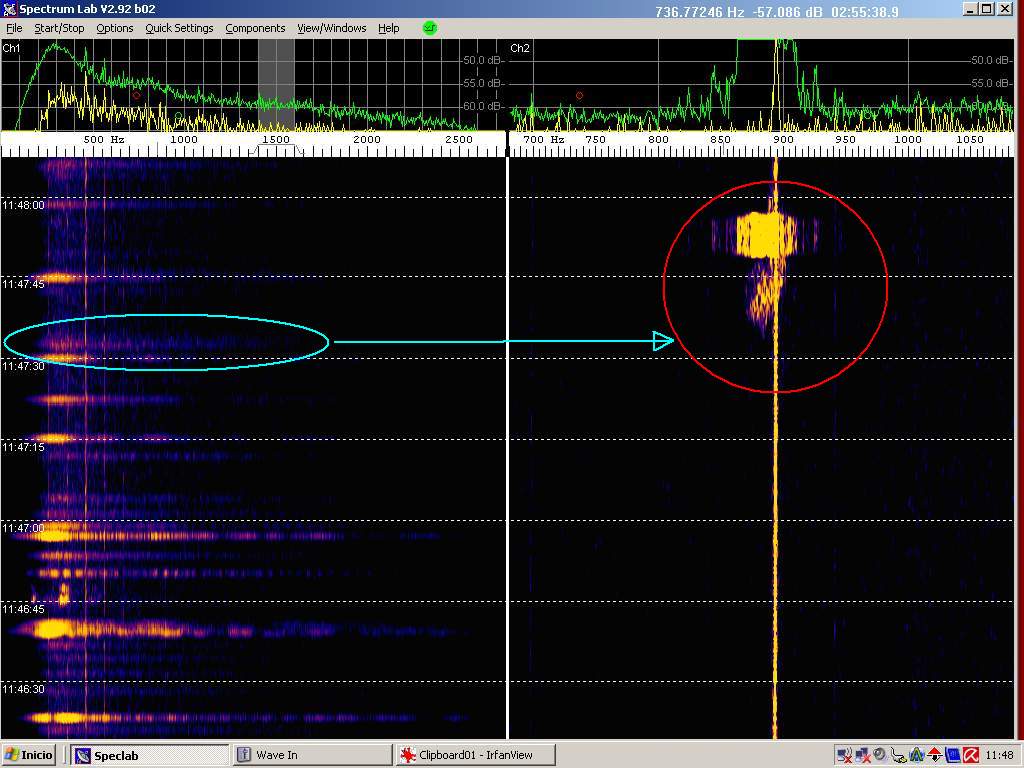Click the Avira antivirus tray icon
The height and width of the screenshot is (768, 1024).
(x=970, y=755)
